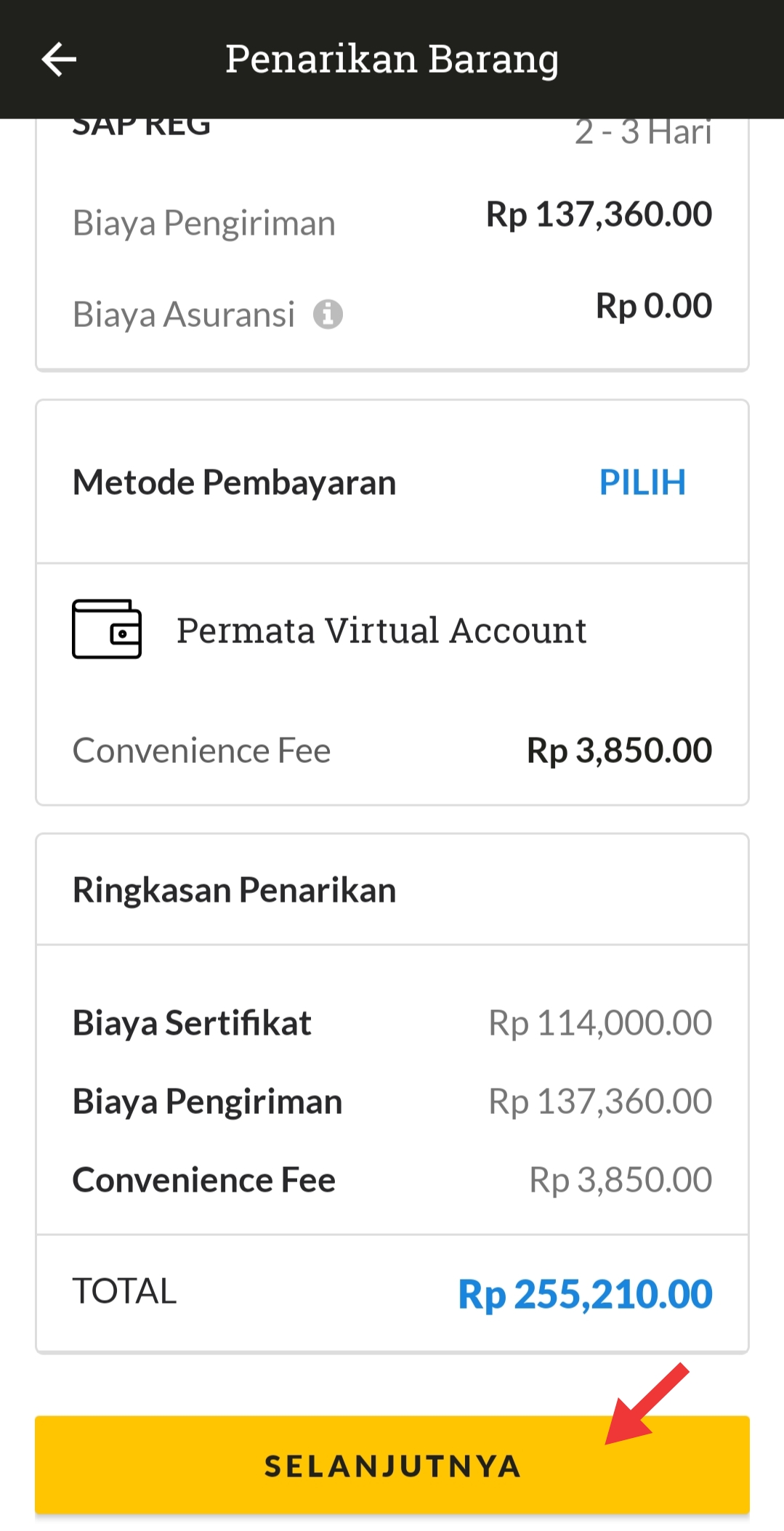This screenshot has width=784, height=1531.
Task: Tap the TOTAL label
Action: [125, 1291]
